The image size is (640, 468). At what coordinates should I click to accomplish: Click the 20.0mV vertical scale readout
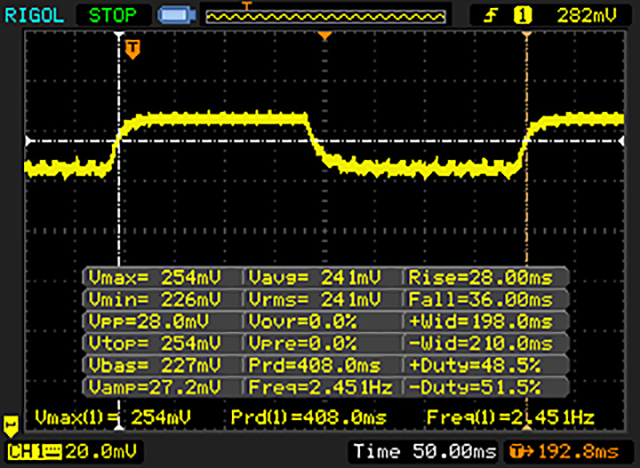(101, 452)
